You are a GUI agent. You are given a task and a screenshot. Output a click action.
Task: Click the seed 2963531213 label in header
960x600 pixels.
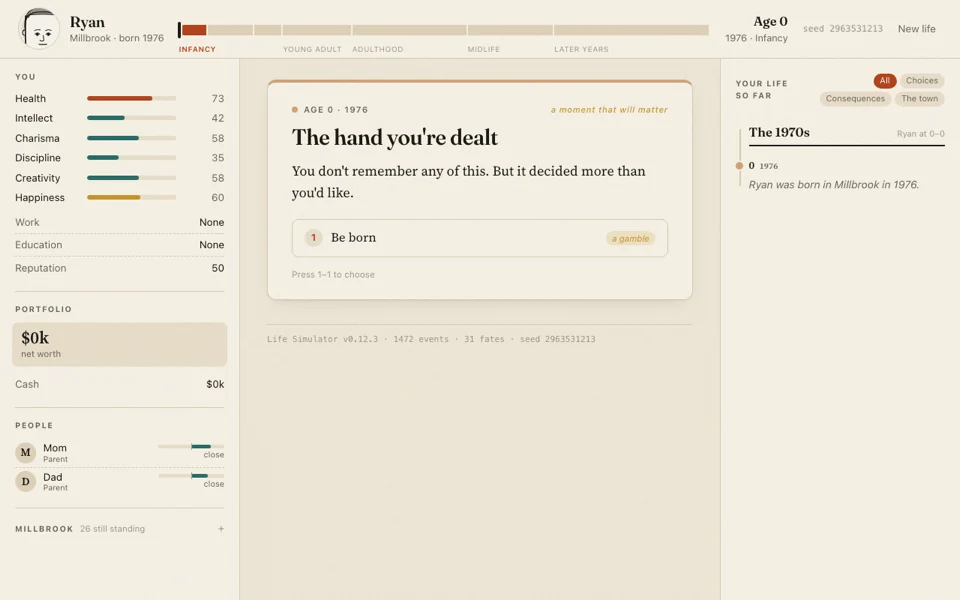tap(842, 29)
